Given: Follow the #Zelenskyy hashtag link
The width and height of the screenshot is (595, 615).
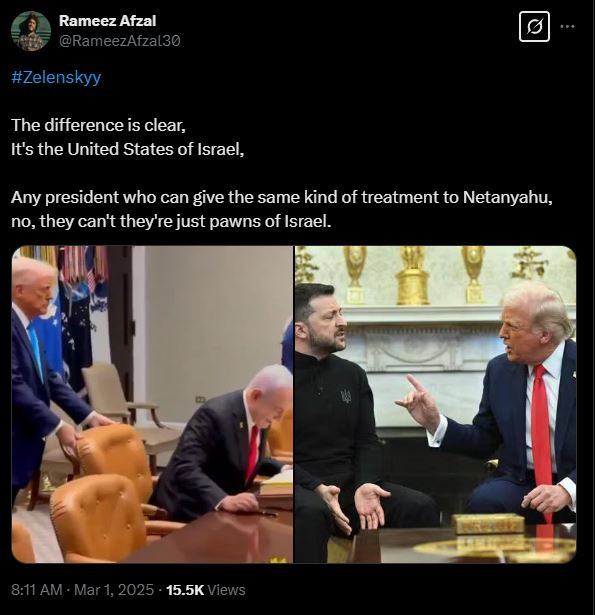Looking at the screenshot, I should click(56, 77).
